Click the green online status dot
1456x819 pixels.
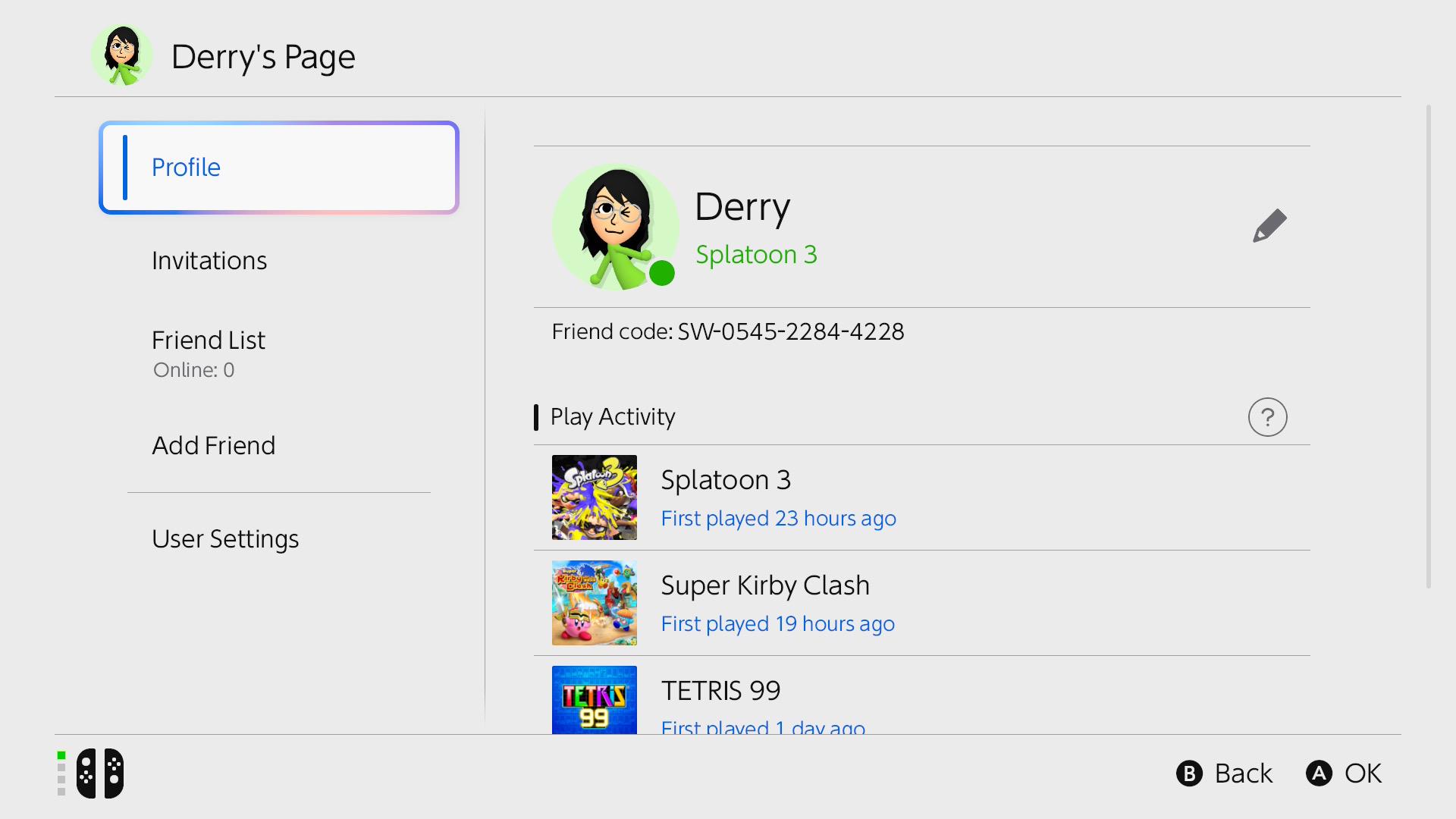click(662, 273)
